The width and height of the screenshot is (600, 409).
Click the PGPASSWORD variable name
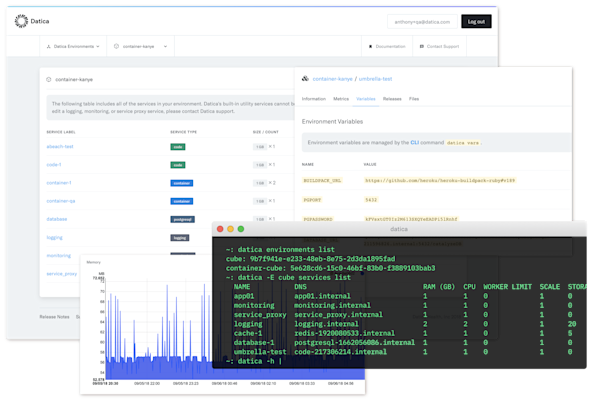[318, 219]
